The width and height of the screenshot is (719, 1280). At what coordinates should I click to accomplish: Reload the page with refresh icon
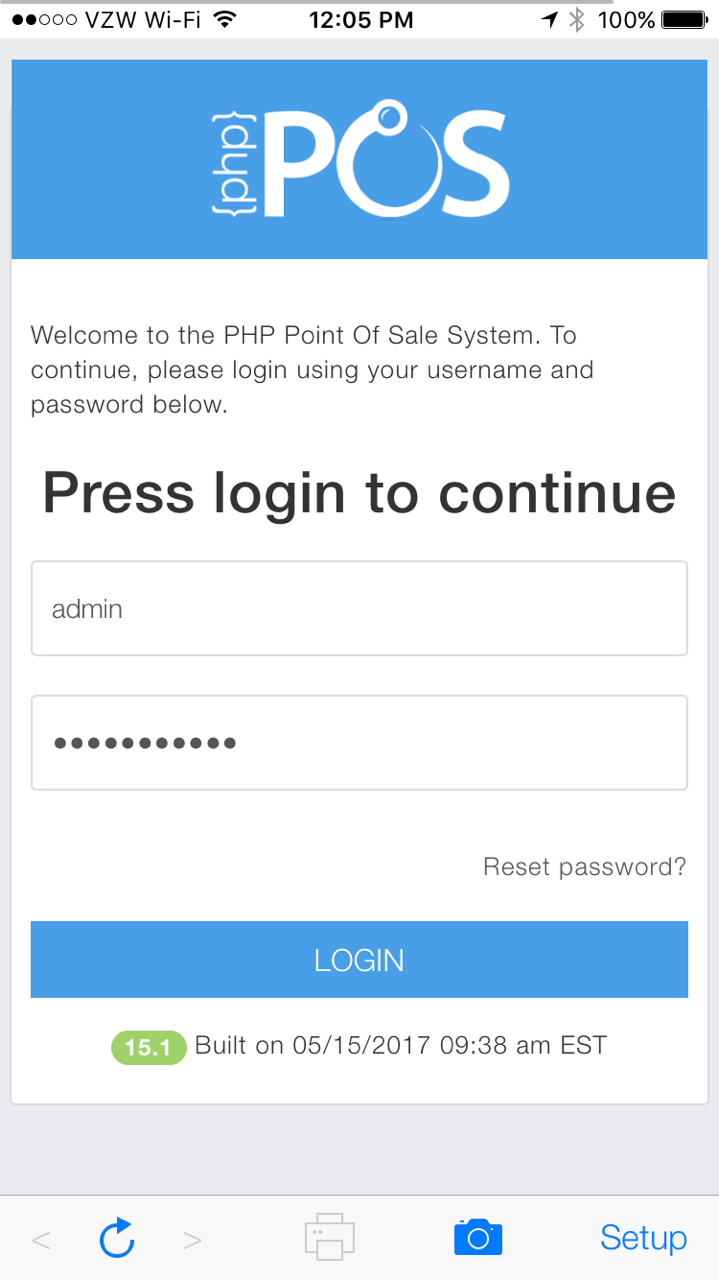(117, 1239)
